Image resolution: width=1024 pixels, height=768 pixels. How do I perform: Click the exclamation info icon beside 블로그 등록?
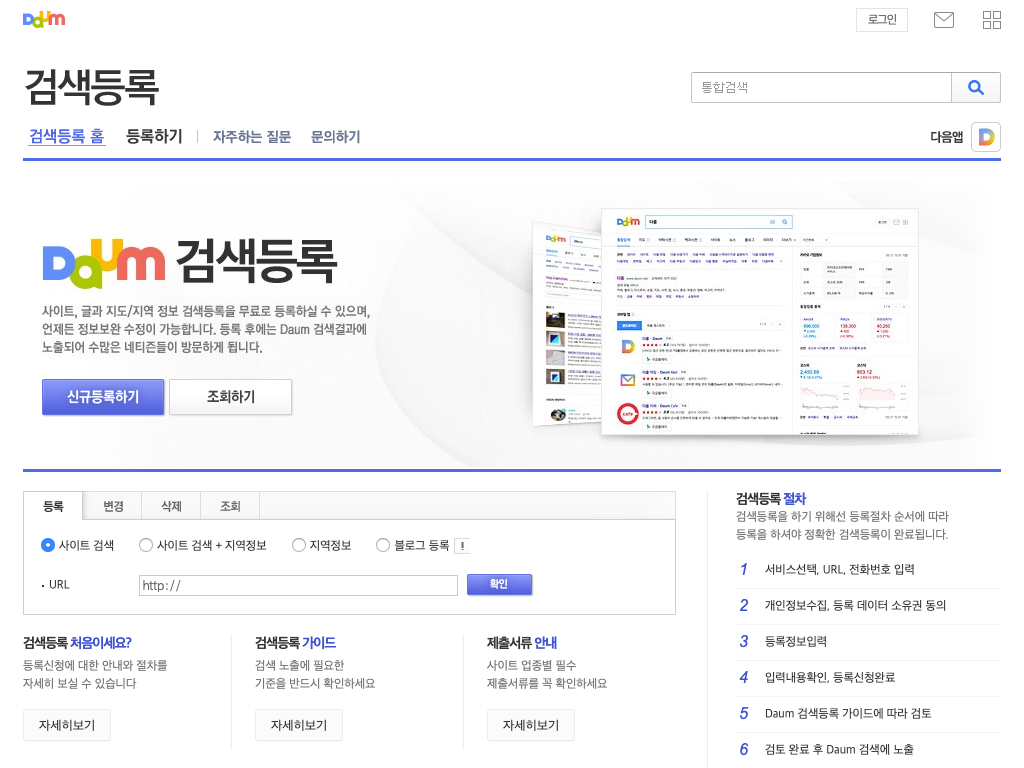point(462,546)
